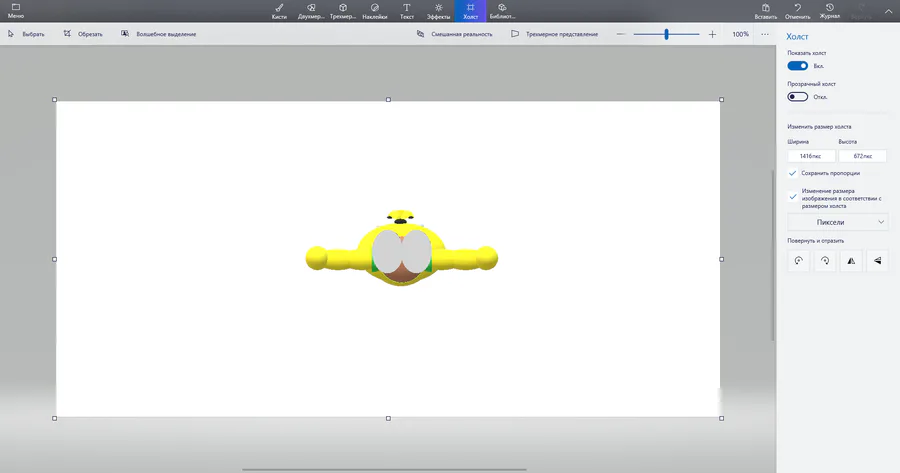Open the Журнал history panel
This screenshot has width=900, height=473.
[829, 11]
